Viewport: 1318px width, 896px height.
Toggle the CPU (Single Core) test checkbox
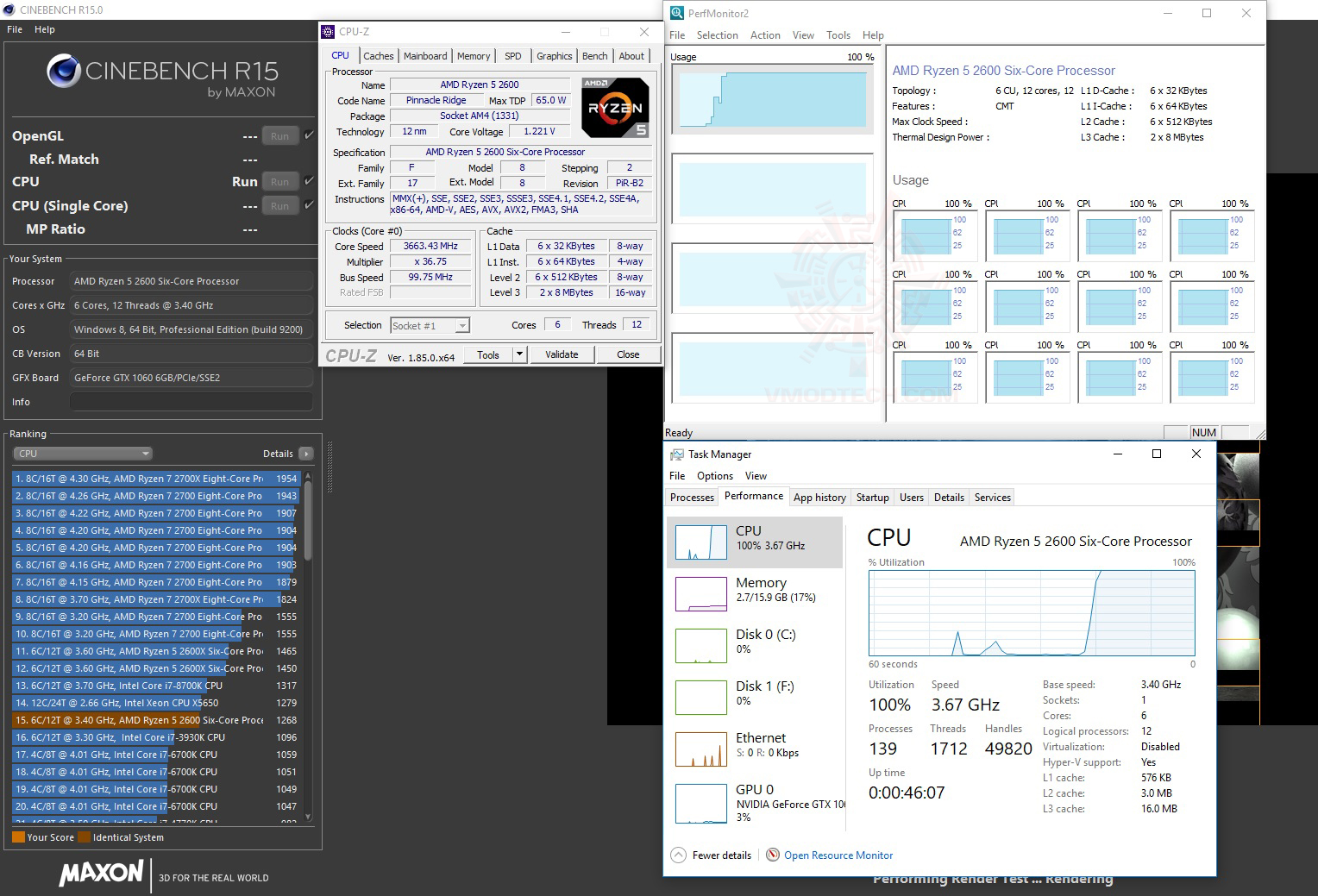coord(309,205)
